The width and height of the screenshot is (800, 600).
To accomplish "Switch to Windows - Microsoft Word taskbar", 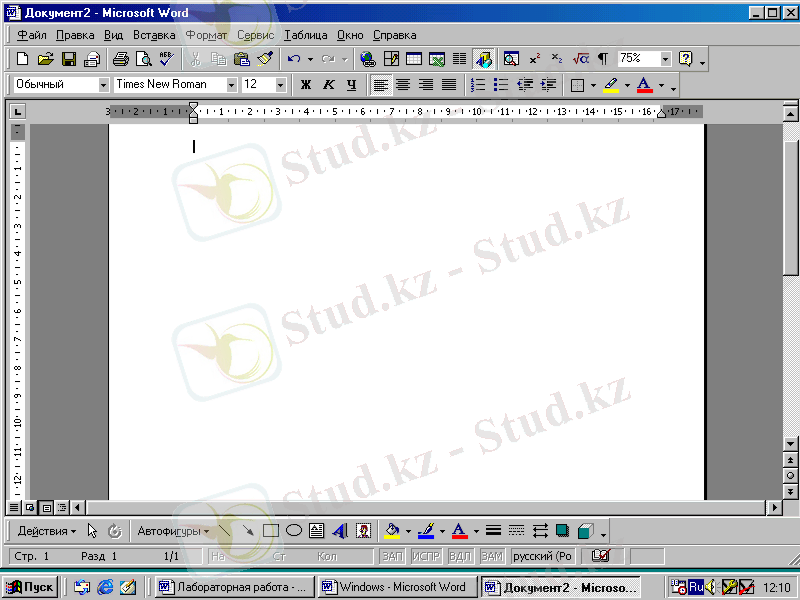I will 397,587.
